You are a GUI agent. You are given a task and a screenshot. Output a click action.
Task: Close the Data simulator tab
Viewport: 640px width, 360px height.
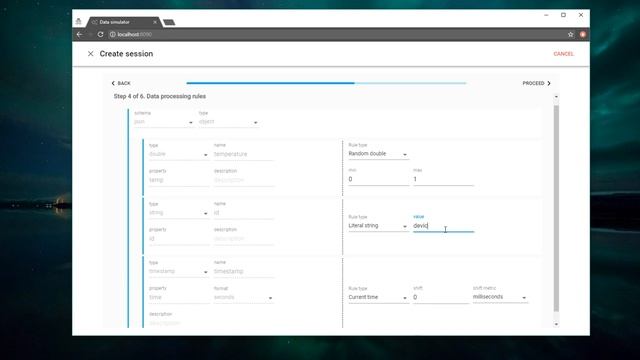click(x=155, y=22)
